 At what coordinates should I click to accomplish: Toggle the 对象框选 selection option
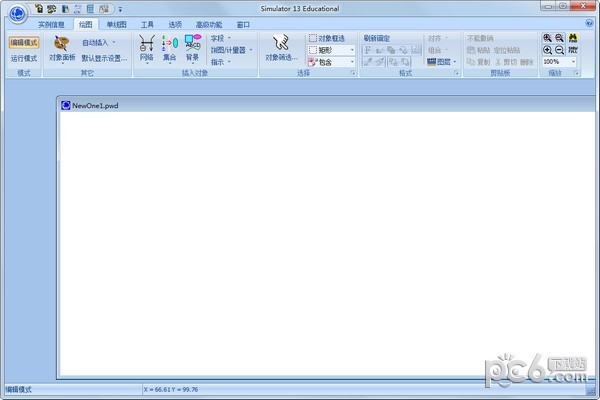point(332,38)
